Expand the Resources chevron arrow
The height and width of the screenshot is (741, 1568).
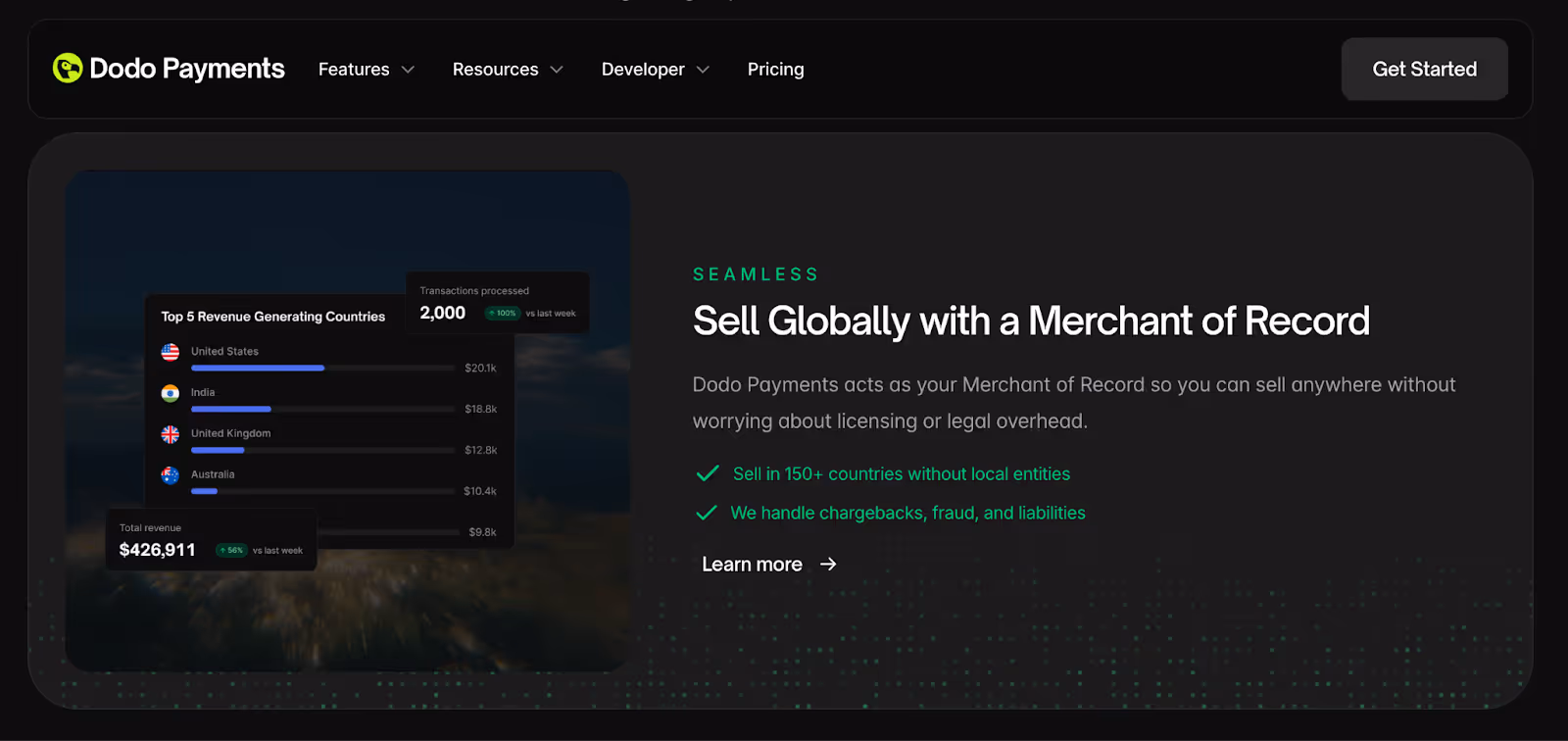click(x=557, y=70)
